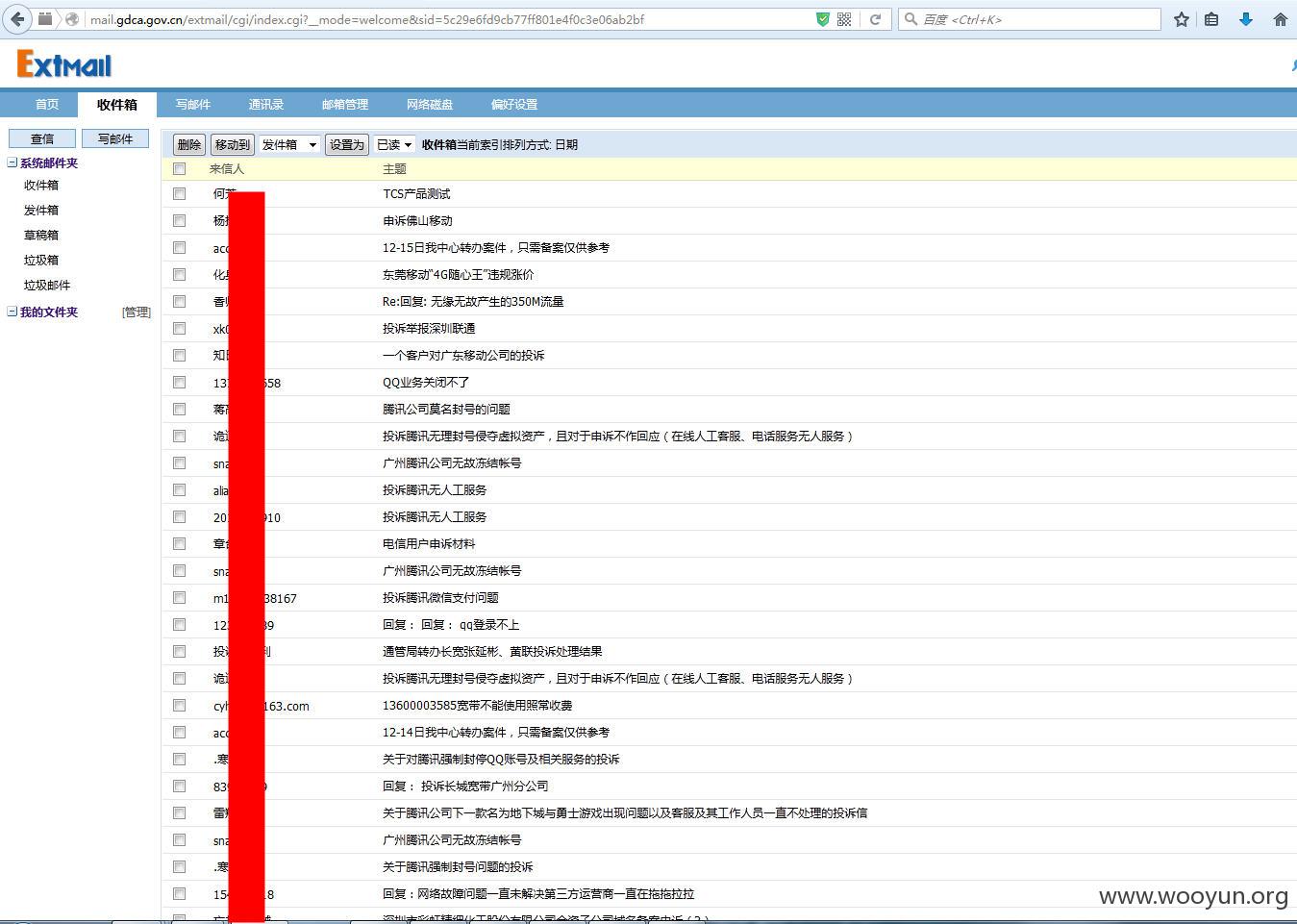The height and width of the screenshot is (924, 1297).
Task: Open the 网络磁盘 tab
Action: click(x=430, y=104)
